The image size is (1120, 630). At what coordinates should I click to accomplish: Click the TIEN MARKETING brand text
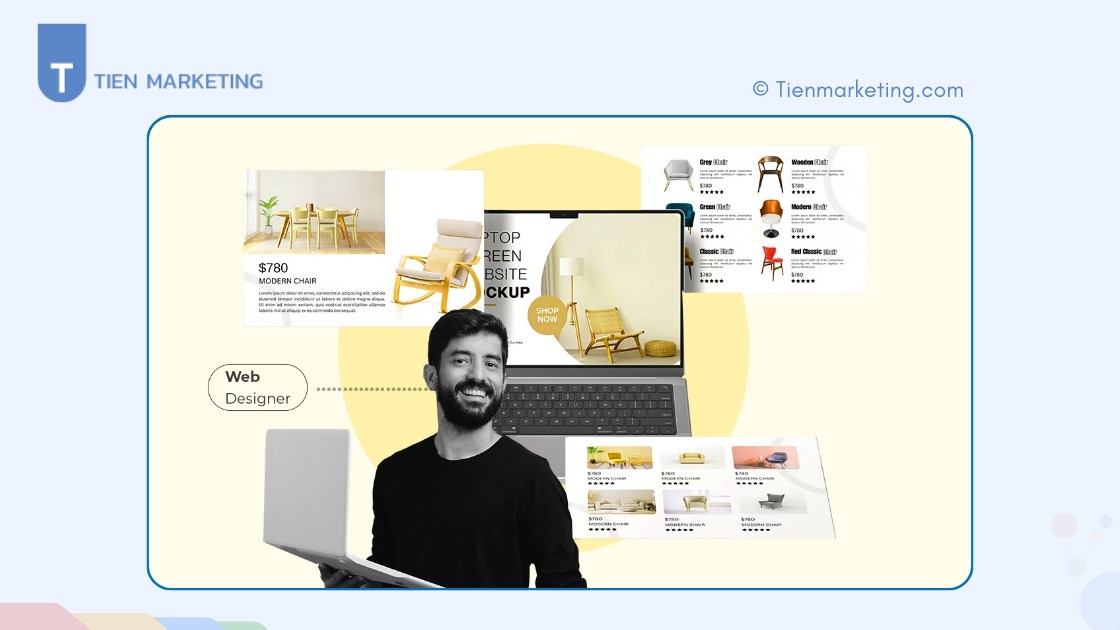coord(178,81)
